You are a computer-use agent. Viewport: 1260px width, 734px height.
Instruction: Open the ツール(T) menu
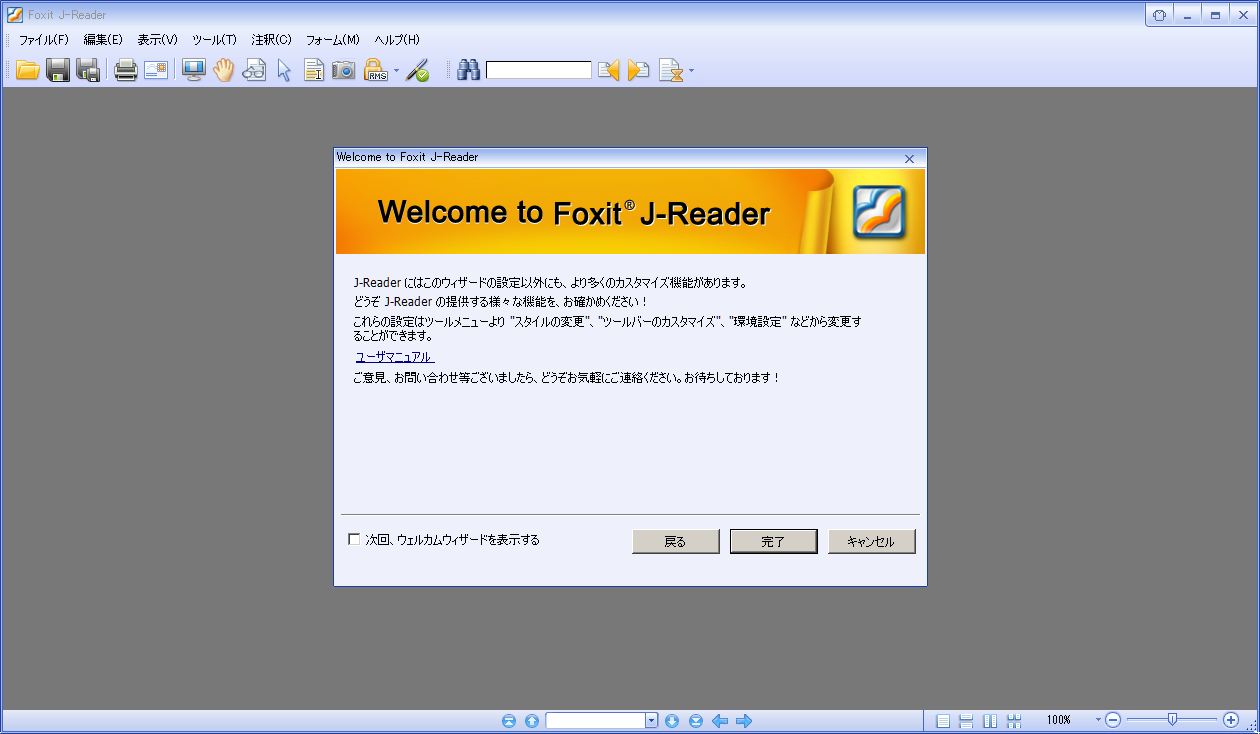click(214, 40)
